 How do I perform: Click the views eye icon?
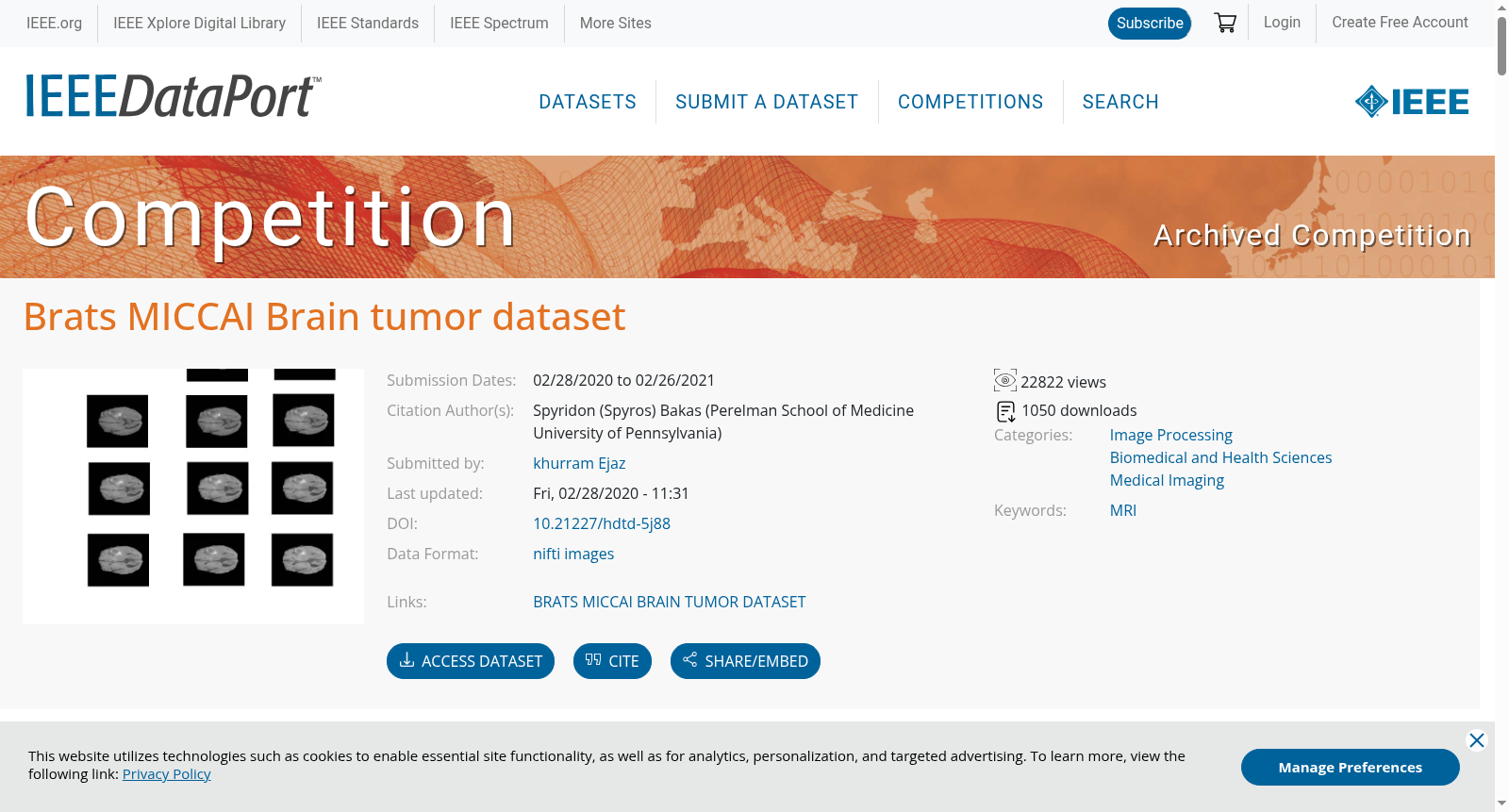coord(1005,381)
